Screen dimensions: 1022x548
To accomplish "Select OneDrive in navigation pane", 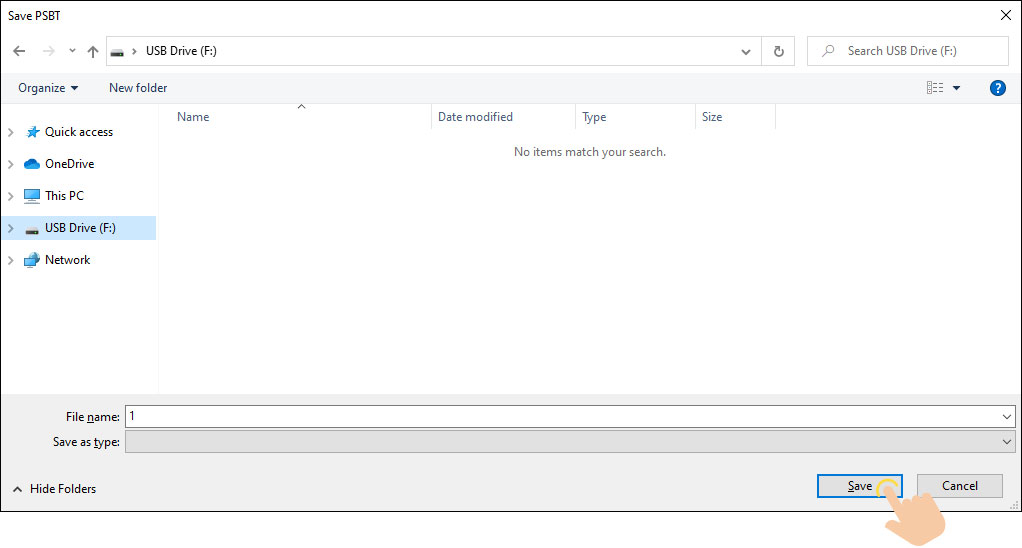I will point(69,164).
